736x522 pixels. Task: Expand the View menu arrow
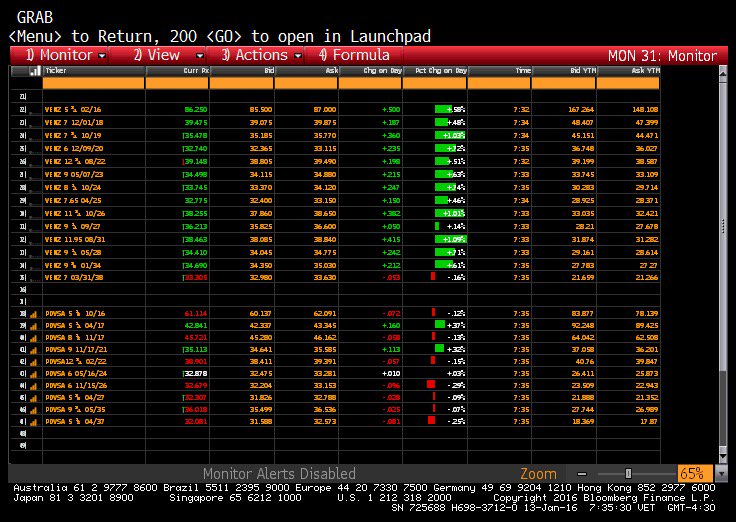200,56
